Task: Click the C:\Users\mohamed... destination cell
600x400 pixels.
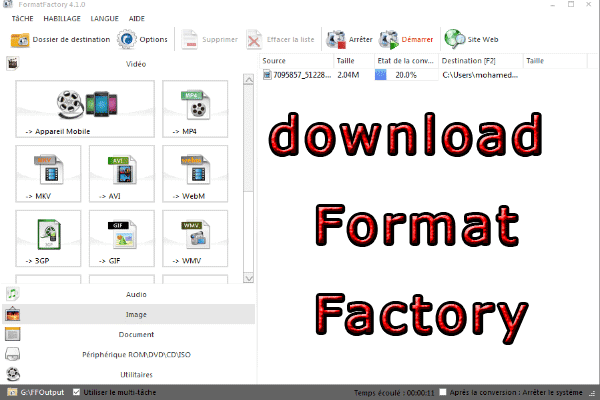Action: (x=480, y=75)
